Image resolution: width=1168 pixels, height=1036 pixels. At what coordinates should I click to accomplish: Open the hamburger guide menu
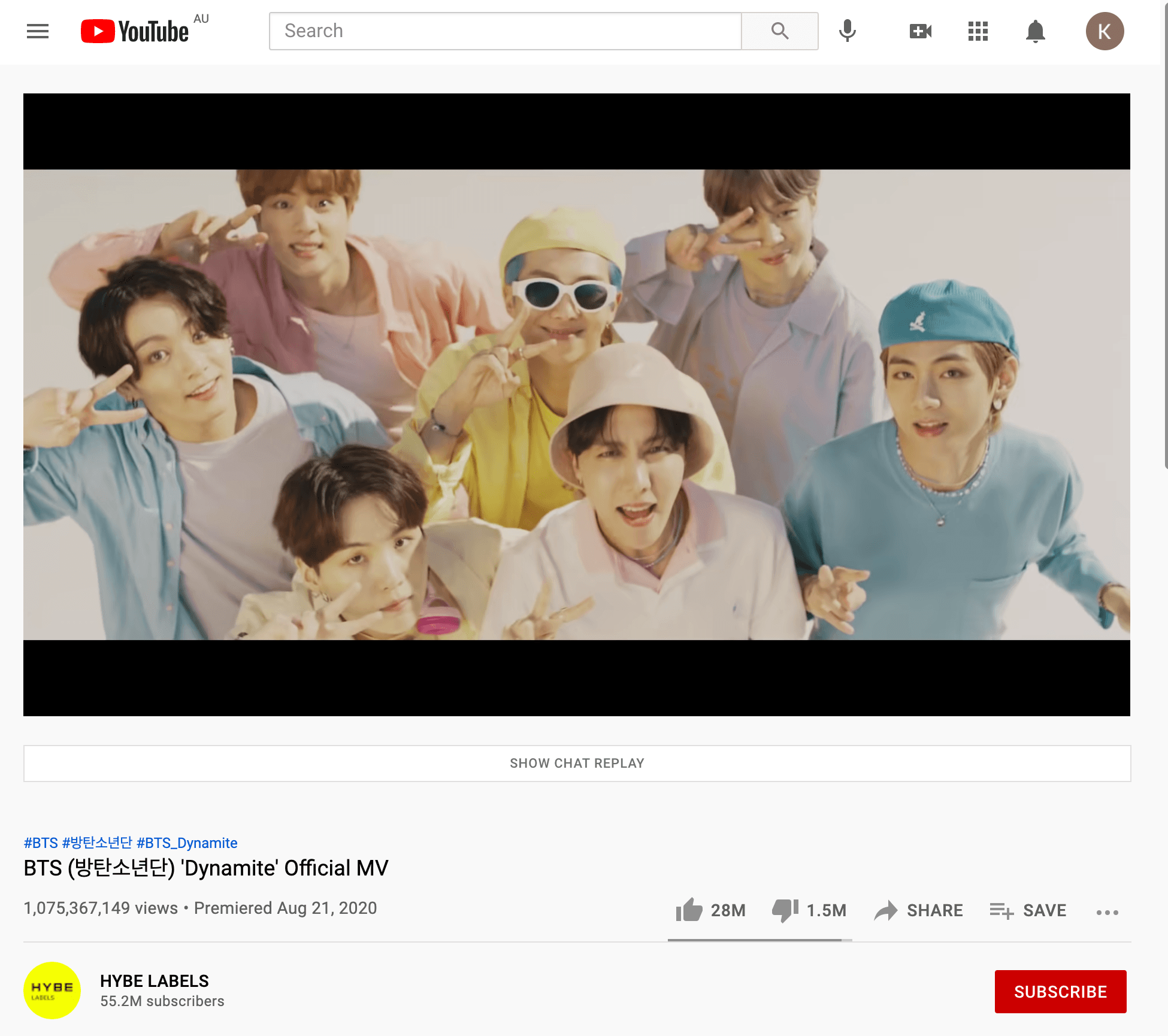click(38, 31)
